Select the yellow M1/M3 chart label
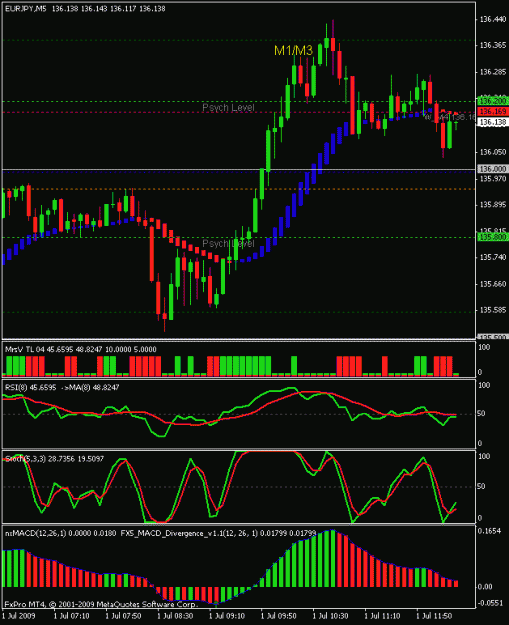 click(293, 51)
